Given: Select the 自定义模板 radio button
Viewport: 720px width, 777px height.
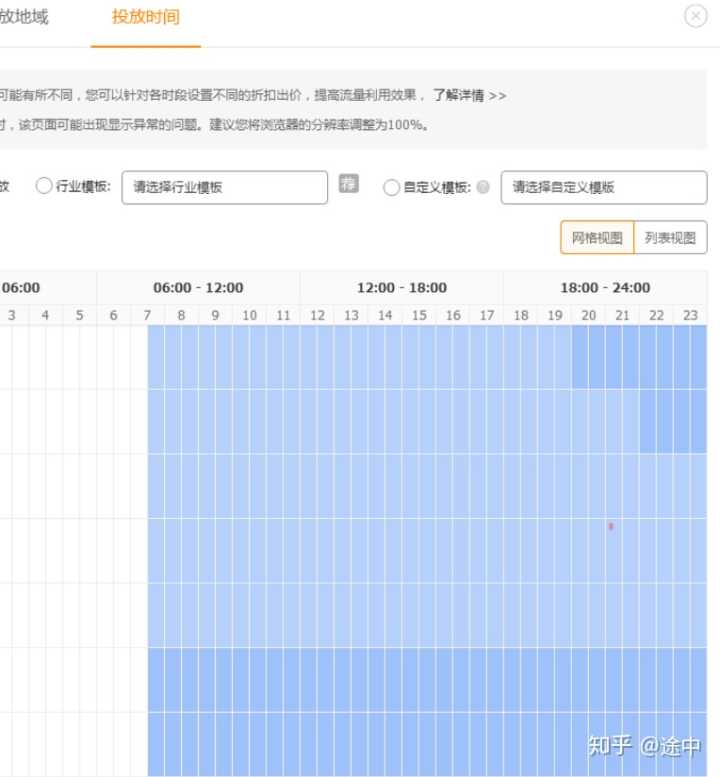Looking at the screenshot, I should (392, 187).
